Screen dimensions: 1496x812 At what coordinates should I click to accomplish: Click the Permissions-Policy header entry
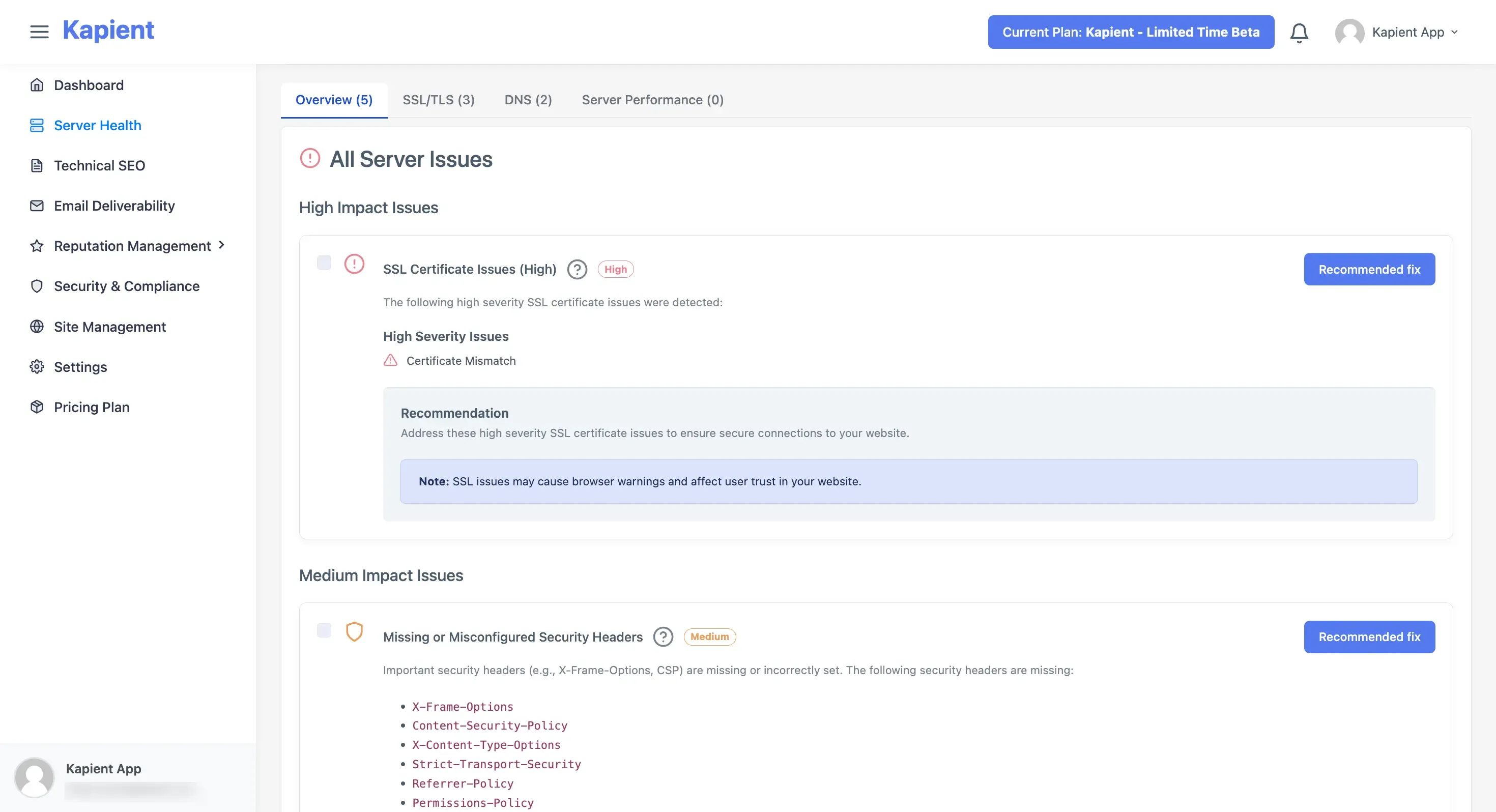click(472, 803)
